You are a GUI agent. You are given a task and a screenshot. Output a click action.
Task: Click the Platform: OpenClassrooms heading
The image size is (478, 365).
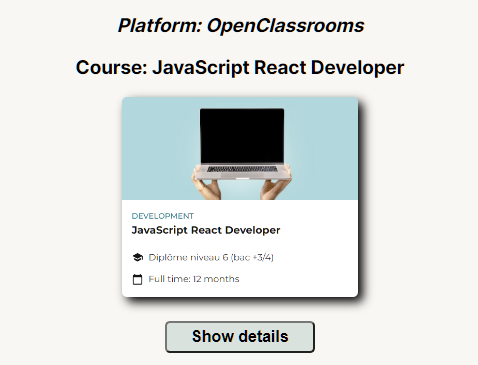point(241,26)
